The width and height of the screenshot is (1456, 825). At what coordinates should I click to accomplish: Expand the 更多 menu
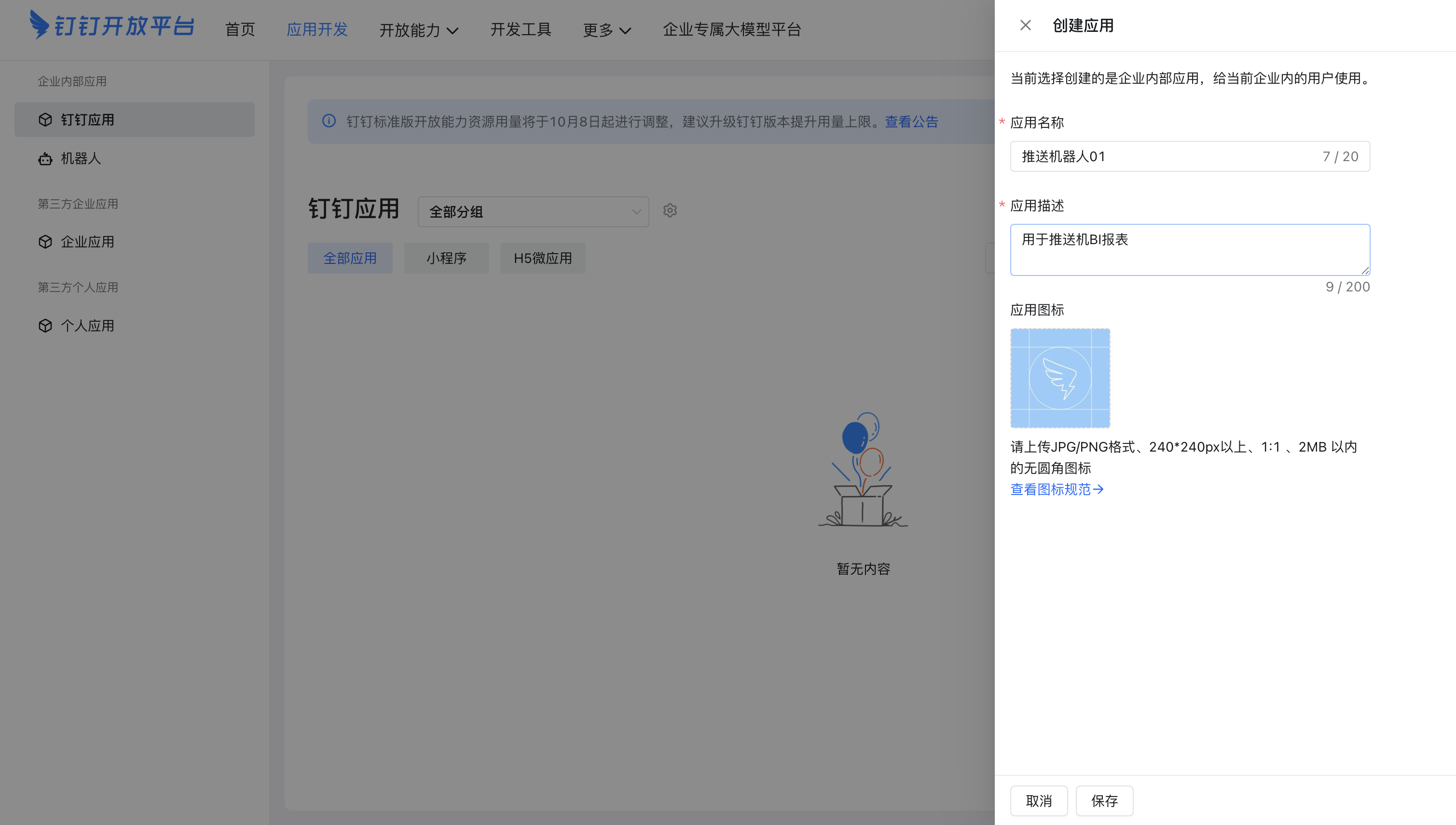pyautogui.click(x=606, y=29)
